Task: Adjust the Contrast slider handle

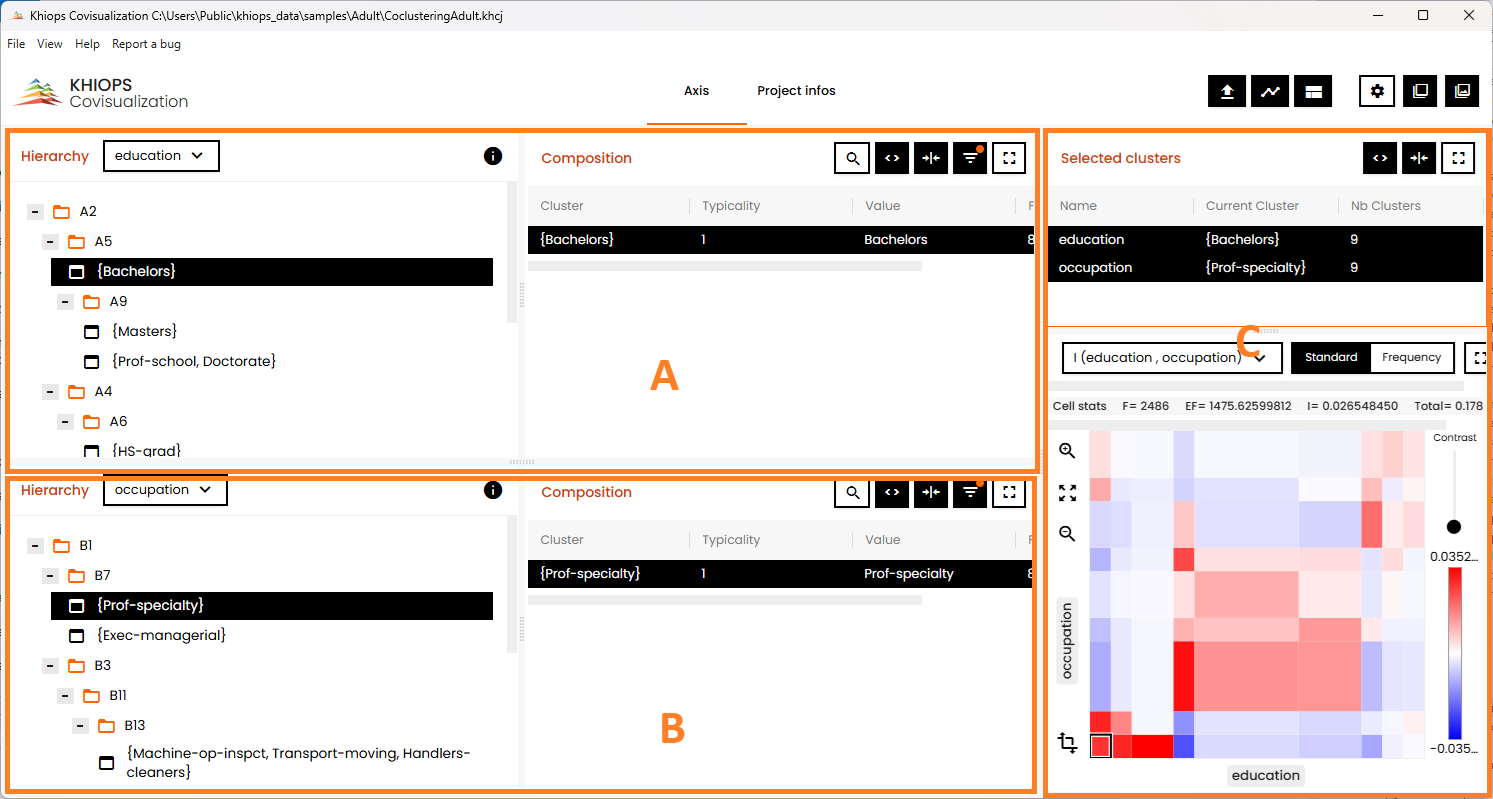Action: pyautogui.click(x=1454, y=527)
